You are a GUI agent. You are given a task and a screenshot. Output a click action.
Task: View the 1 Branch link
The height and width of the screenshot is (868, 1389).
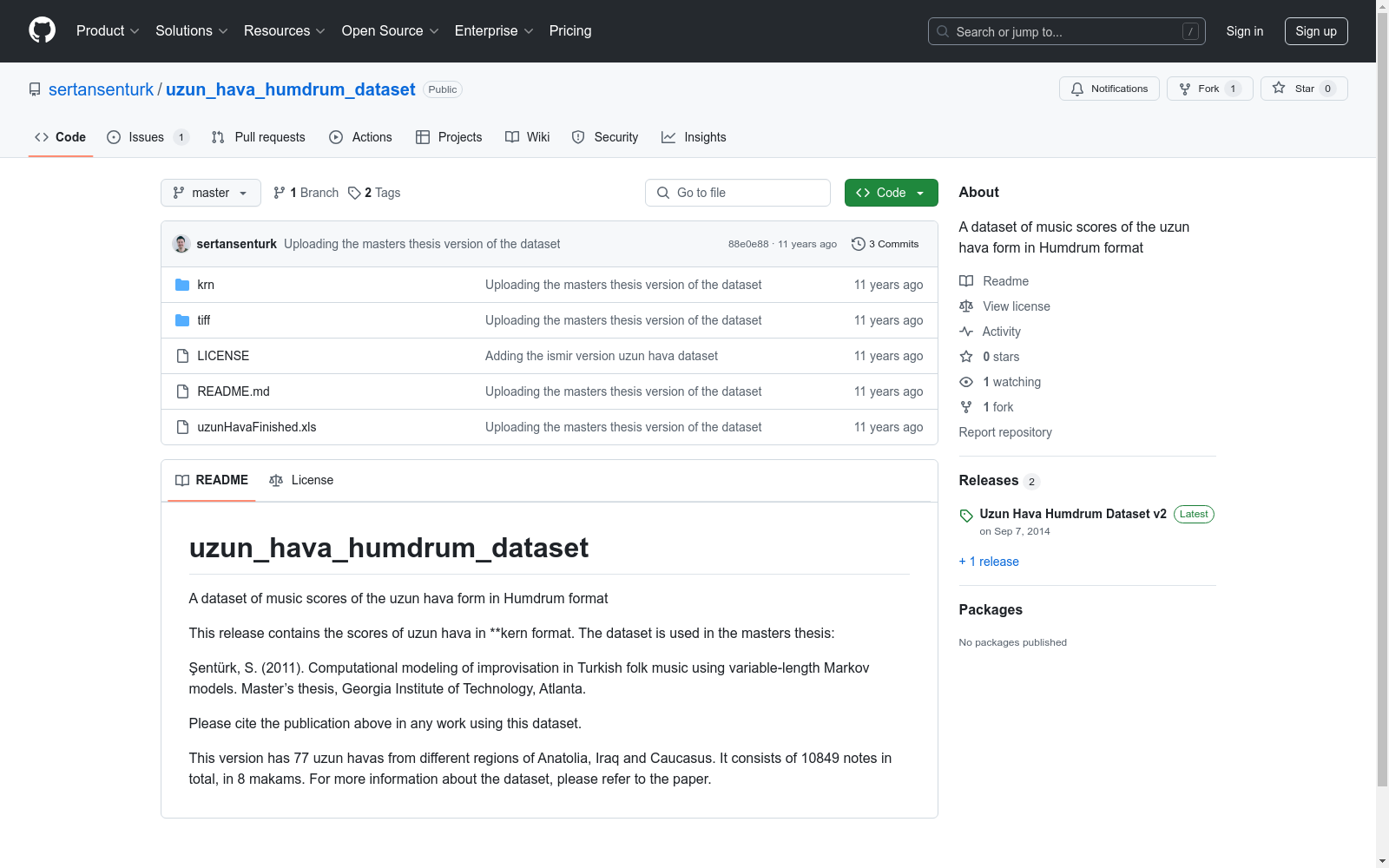click(306, 193)
